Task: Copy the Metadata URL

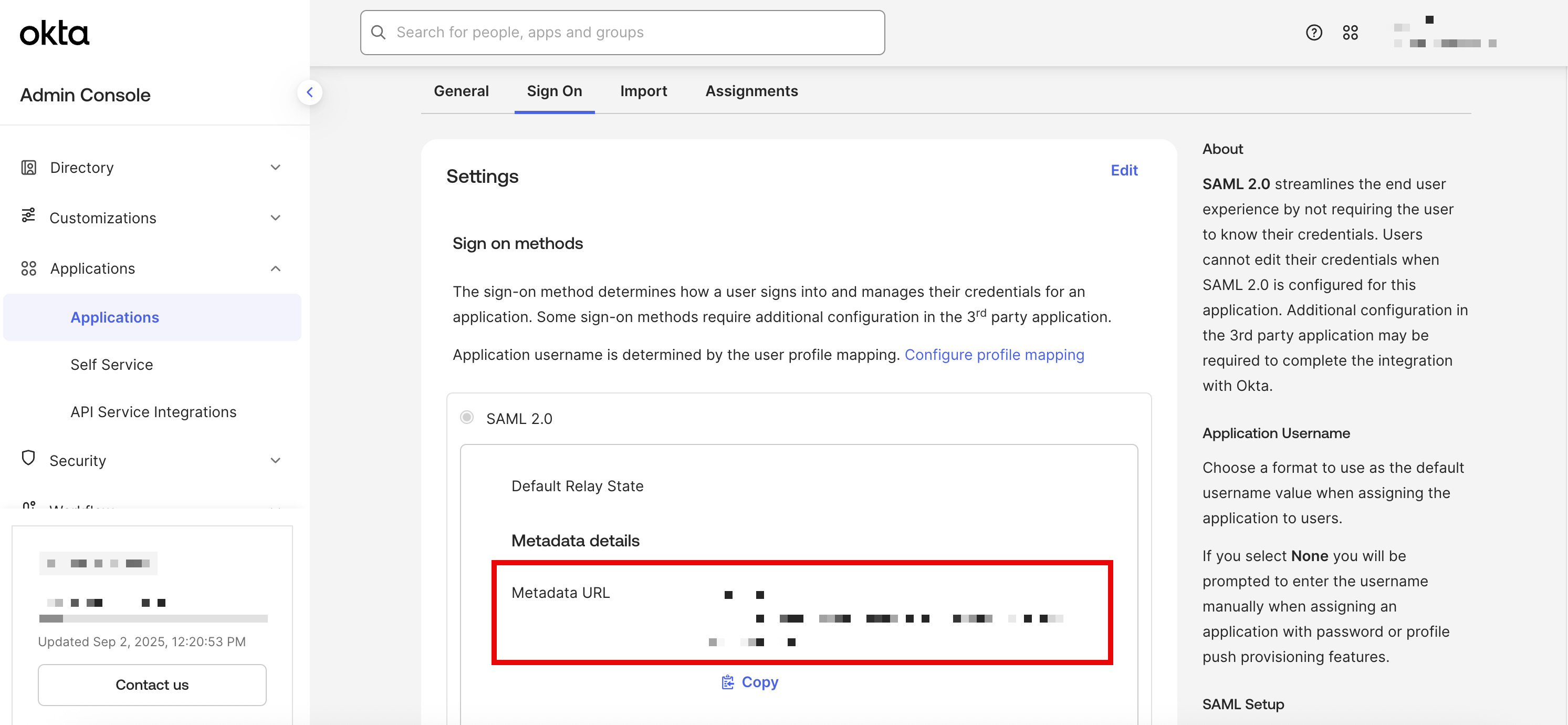Action: [750, 682]
